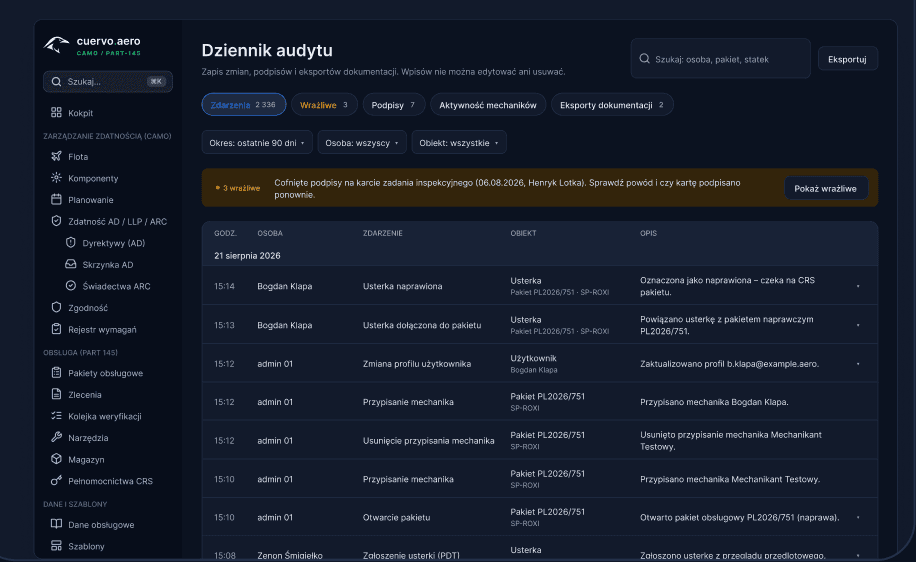This screenshot has width=916, height=562.
Task: Click the Zdatność AD / LLP / ARC shield icon
Action: (x=56, y=221)
